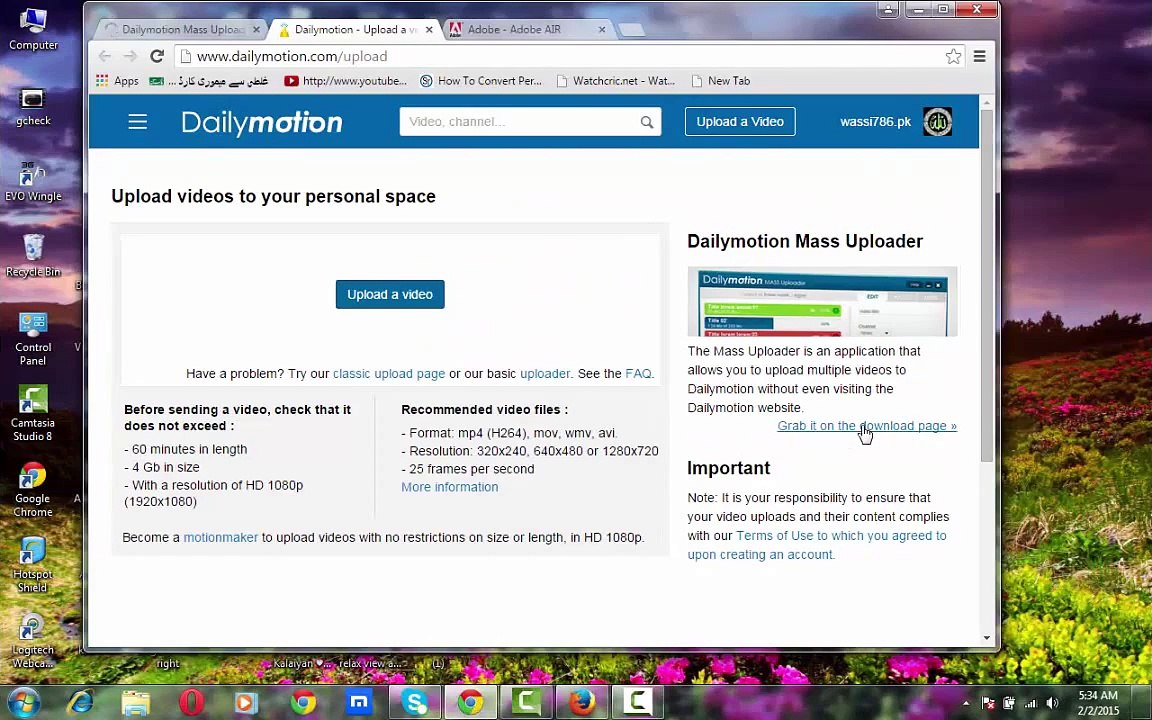
Task: Click the Dailymotion logo
Action: coord(262,123)
